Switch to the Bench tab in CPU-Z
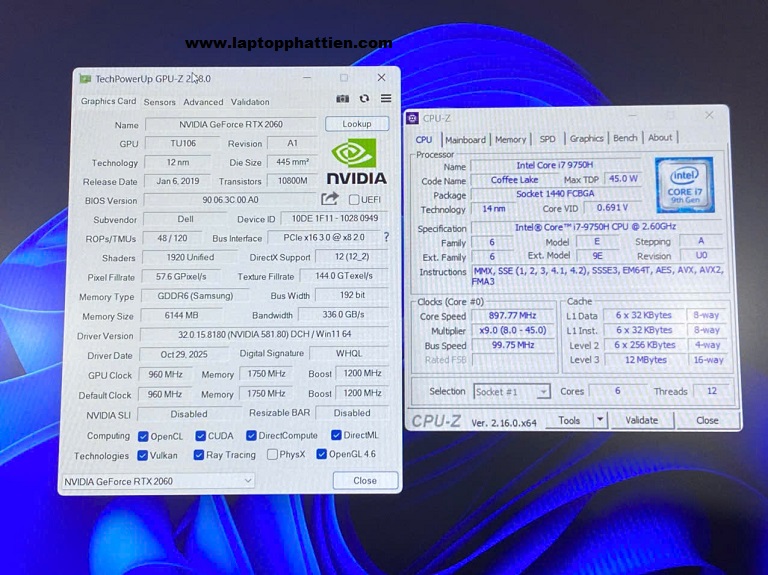Screen dimensions: 768x575 (625, 139)
